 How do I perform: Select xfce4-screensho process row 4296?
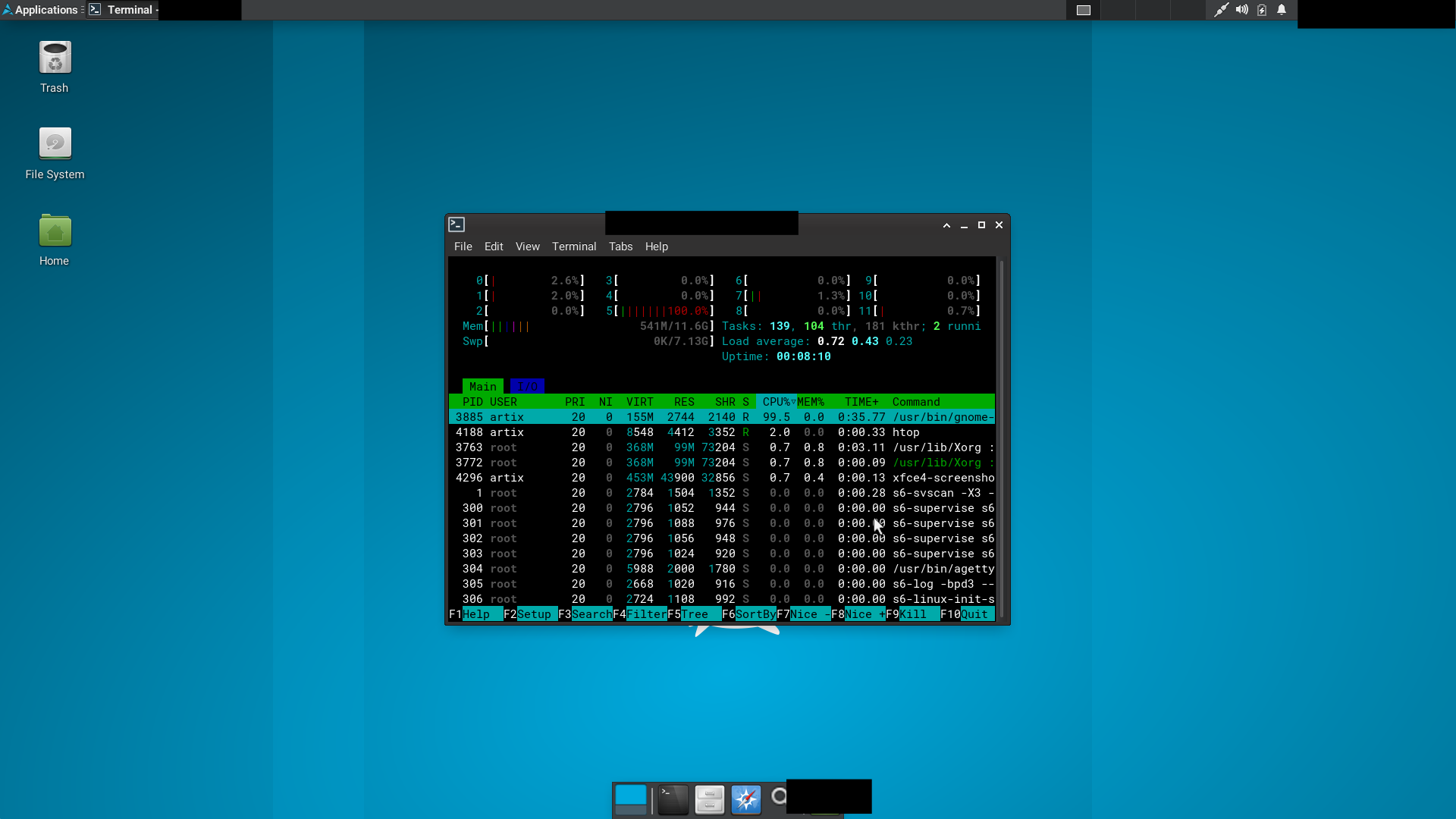[x=722, y=478]
